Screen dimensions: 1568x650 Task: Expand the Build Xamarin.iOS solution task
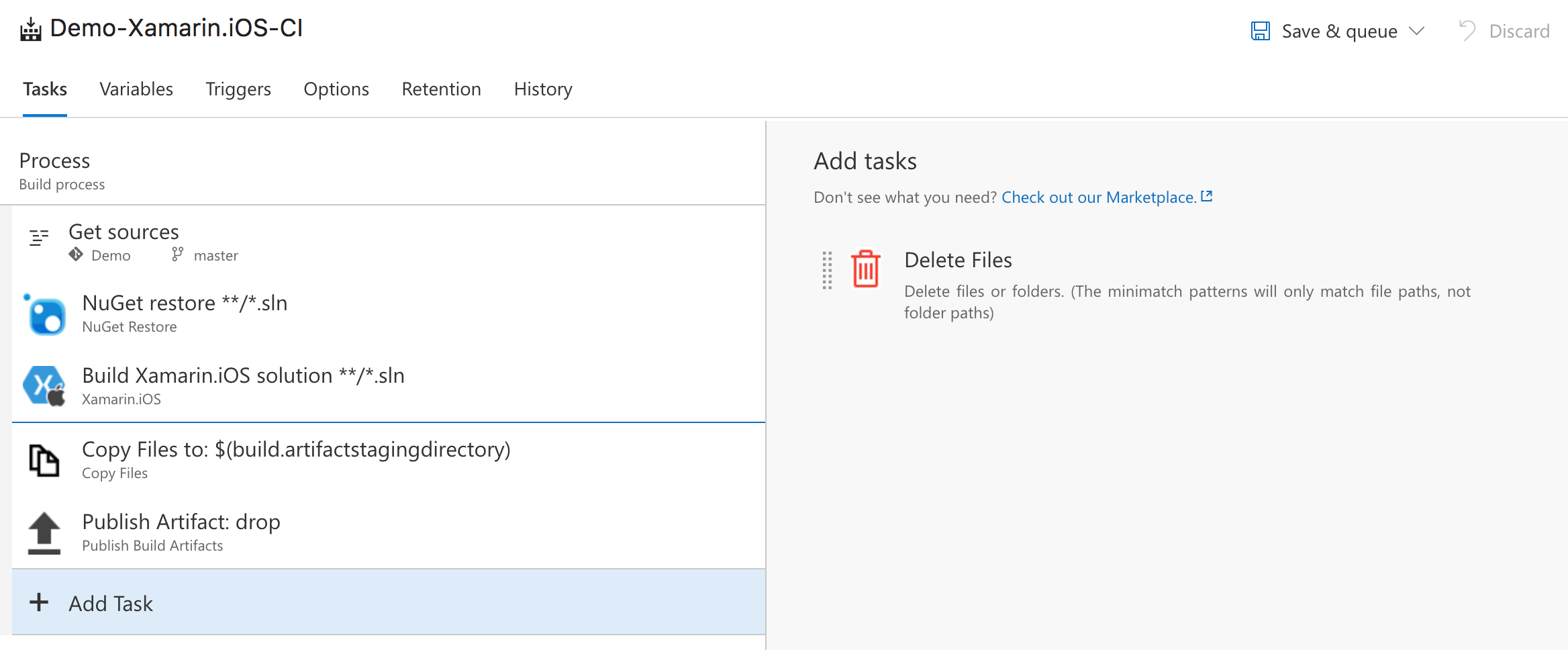243,375
